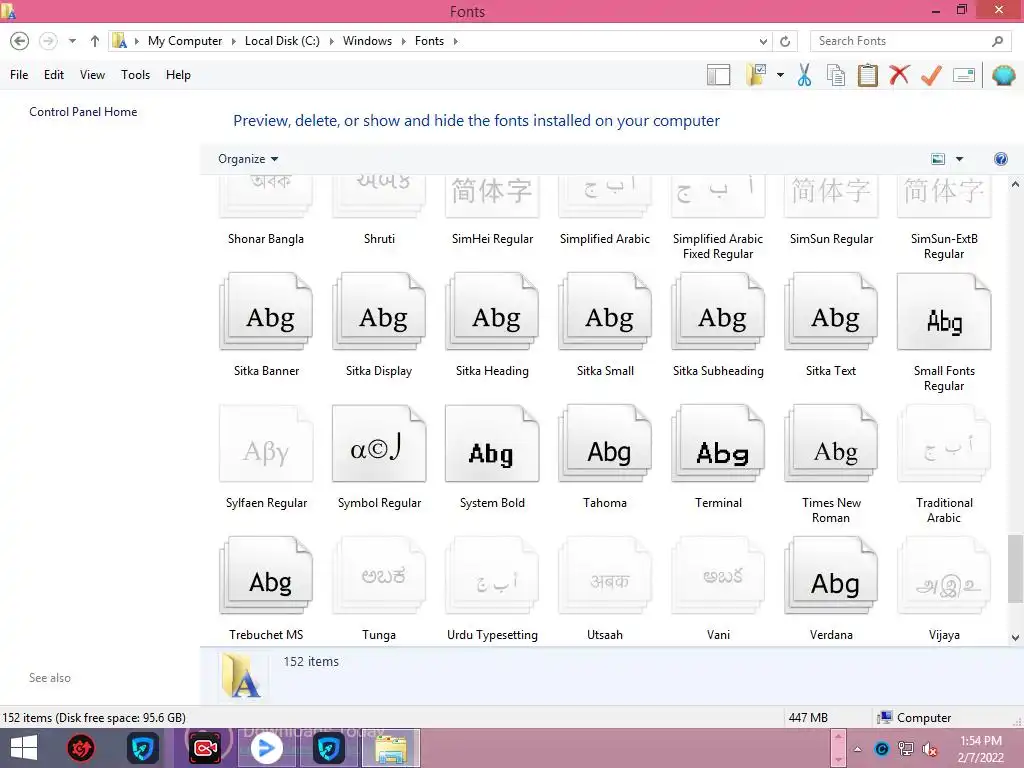Click the change view icon

(938, 159)
